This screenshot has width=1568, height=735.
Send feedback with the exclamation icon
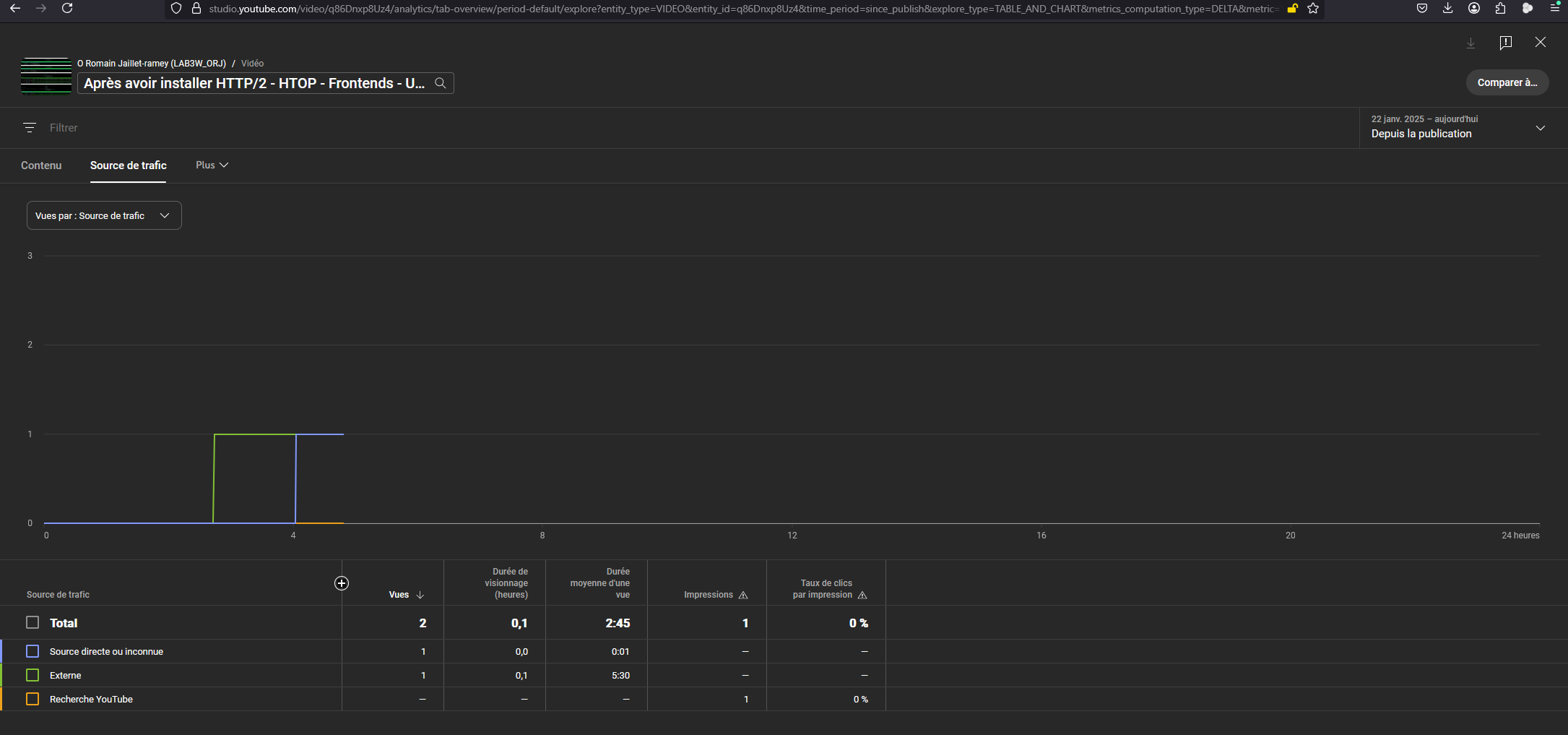click(x=1506, y=43)
